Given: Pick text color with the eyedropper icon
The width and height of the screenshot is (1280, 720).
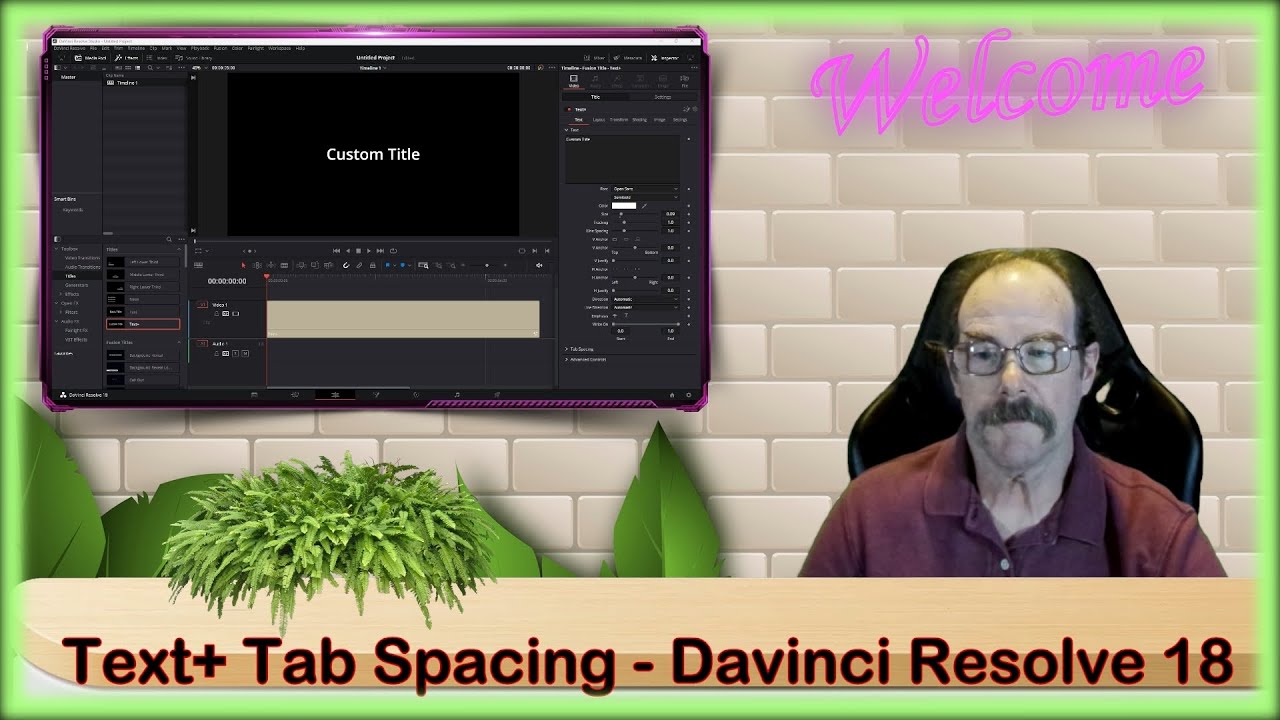Looking at the screenshot, I should (x=644, y=206).
